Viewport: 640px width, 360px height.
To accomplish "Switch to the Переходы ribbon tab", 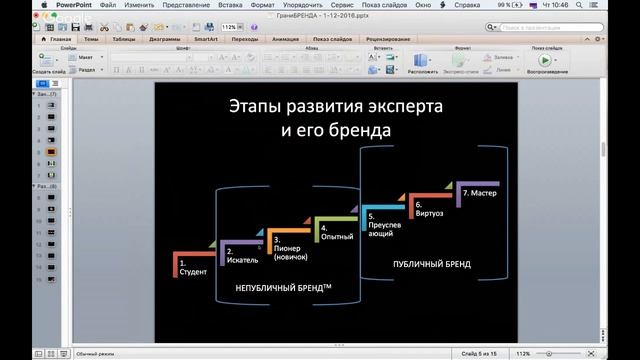I will [x=245, y=39].
